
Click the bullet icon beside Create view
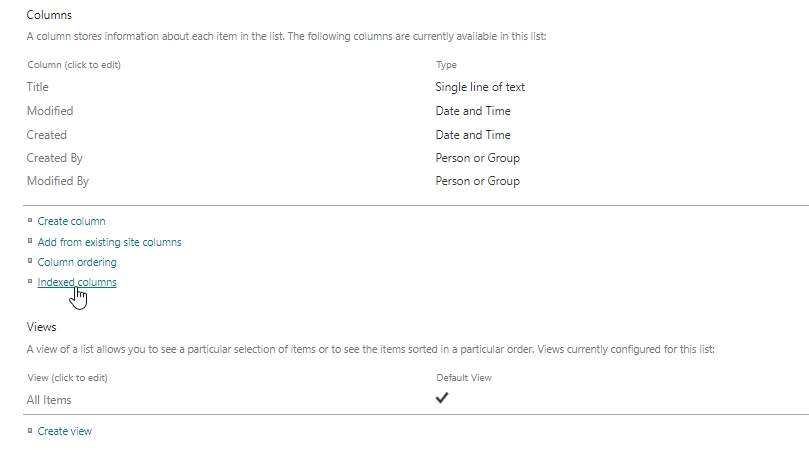click(30, 430)
